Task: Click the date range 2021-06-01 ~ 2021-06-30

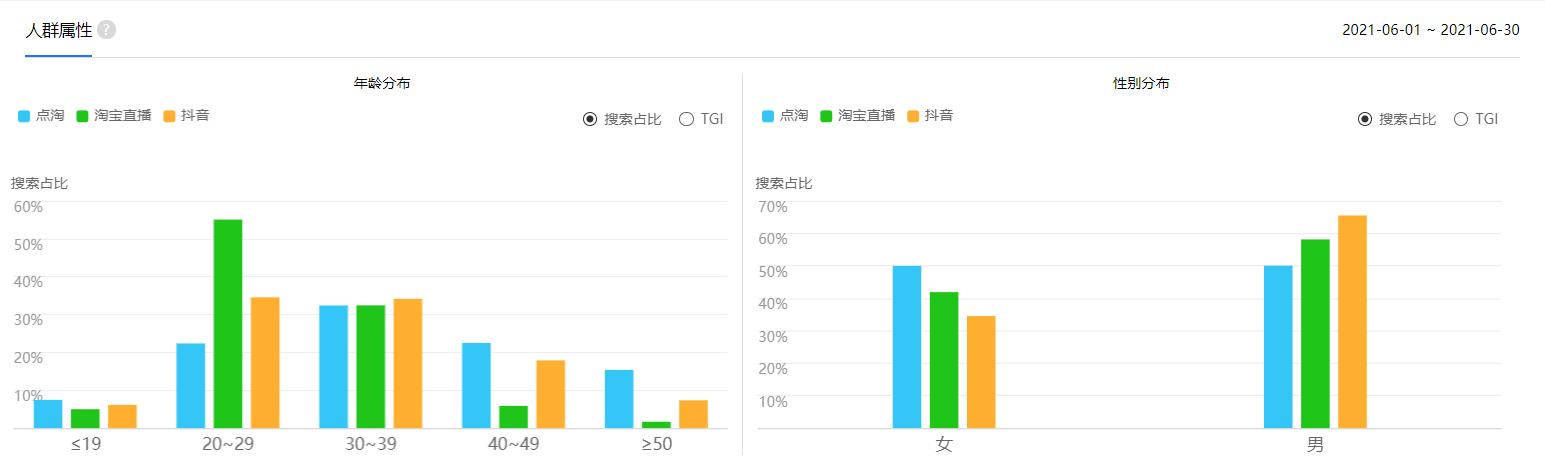Action: pyautogui.click(x=1430, y=30)
